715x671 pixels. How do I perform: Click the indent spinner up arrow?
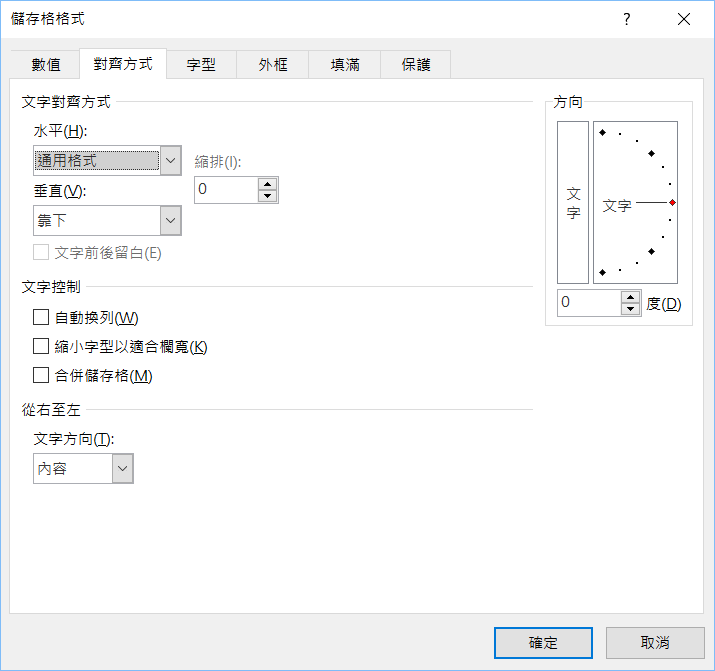pyautogui.click(x=267, y=183)
